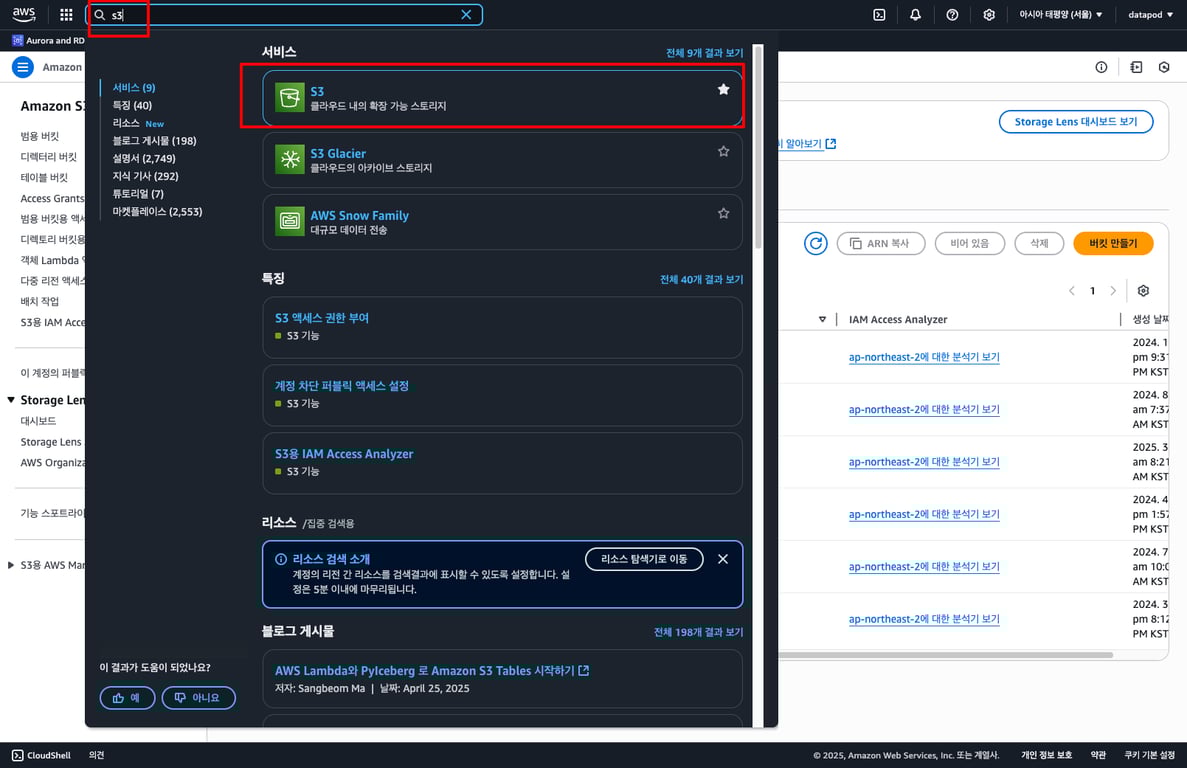Refresh the bucket list
Screen dimensions: 1187x768
click(815, 244)
